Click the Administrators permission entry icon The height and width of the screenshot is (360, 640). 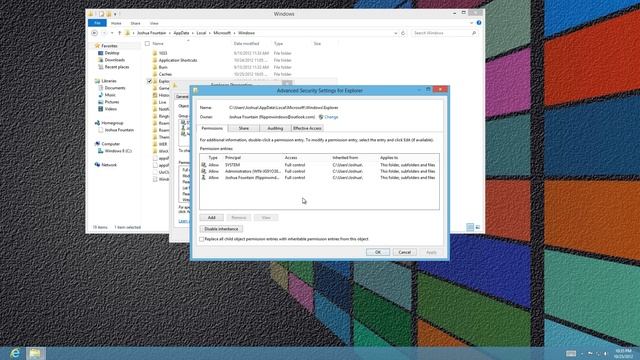pyautogui.click(x=204, y=171)
